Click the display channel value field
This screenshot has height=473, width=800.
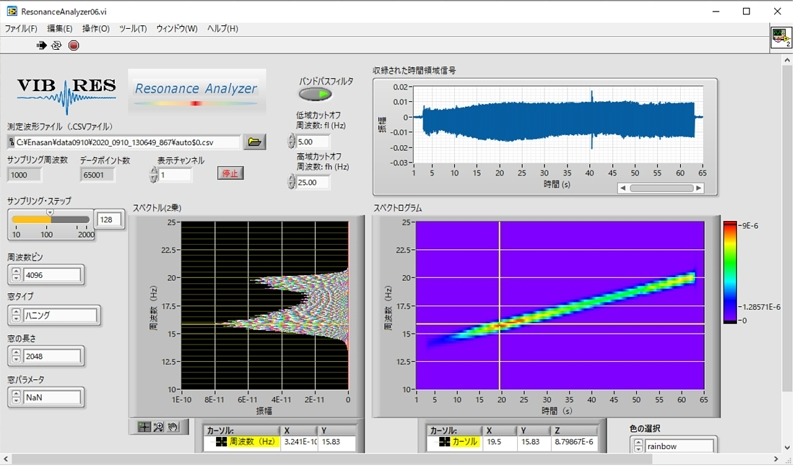pyautogui.click(x=175, y=175)
